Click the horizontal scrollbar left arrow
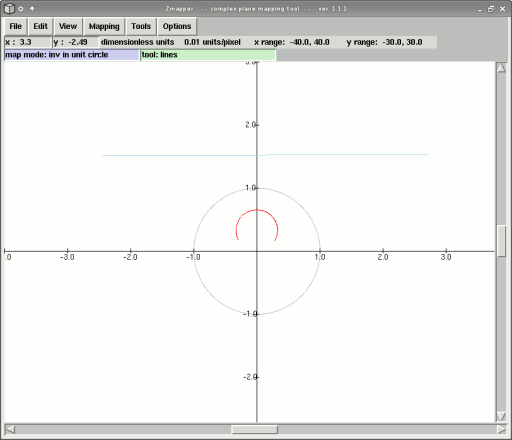Viewport: 512px width, 440px height. click(10, 430)
